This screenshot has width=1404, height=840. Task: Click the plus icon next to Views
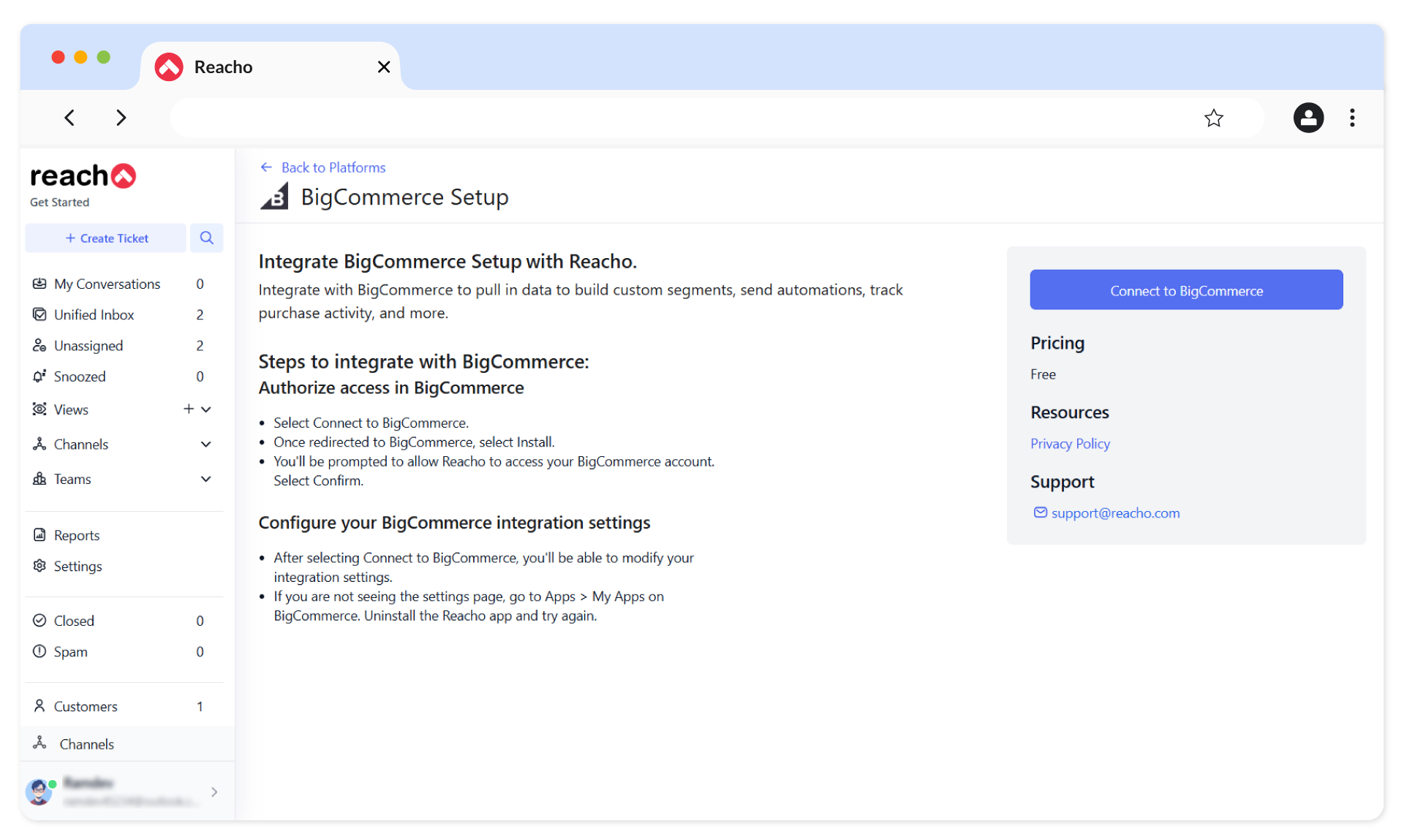pos(189,409)
